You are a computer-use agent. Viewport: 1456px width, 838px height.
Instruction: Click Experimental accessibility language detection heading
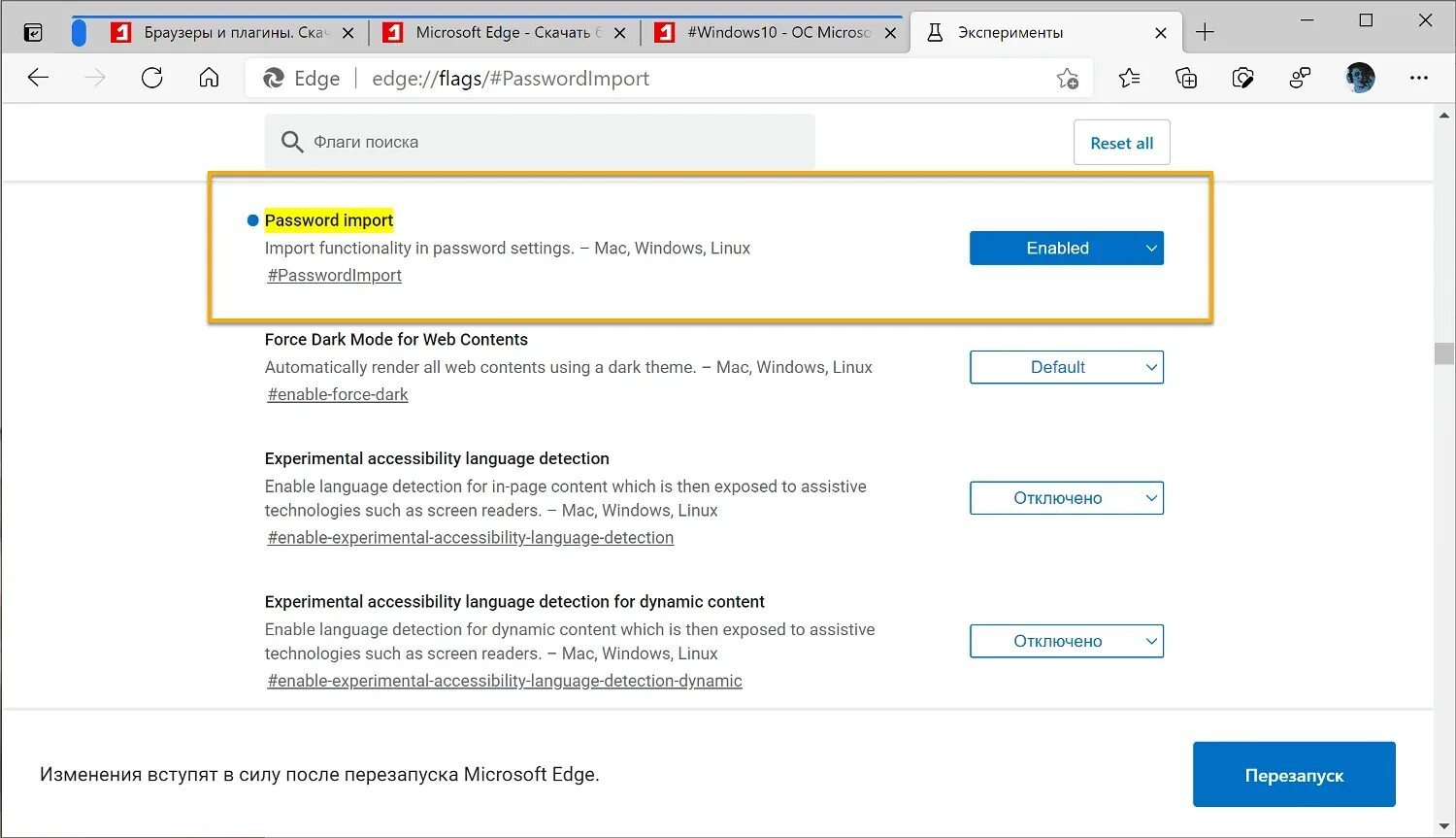[x=437, y=459]
